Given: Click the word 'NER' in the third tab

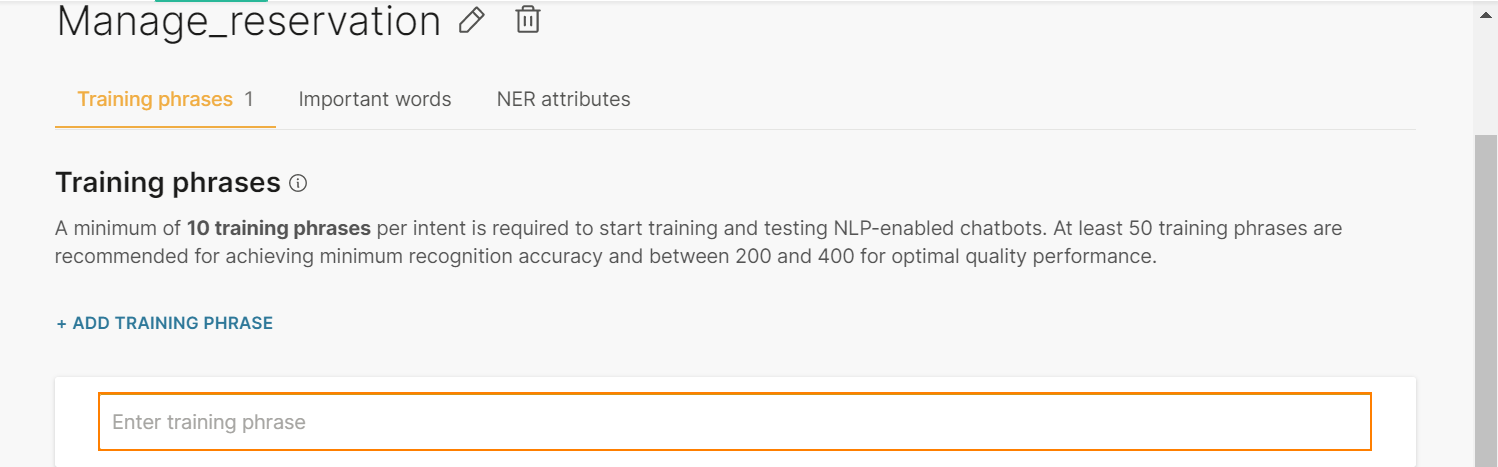Looking at the screenshot, I should tap(516, 99).
